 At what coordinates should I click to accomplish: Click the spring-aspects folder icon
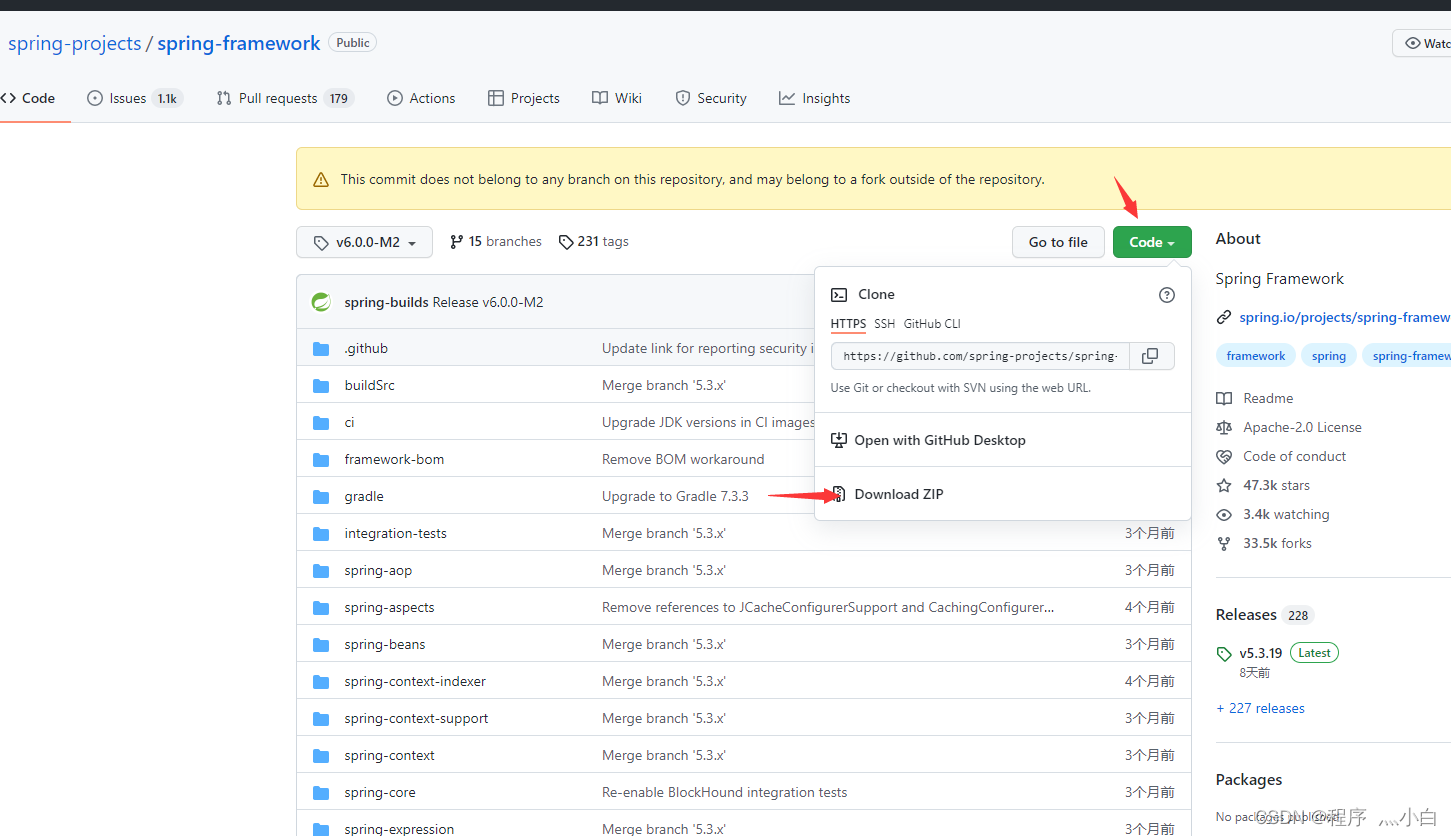pyautogui.click(x=321, y=608)
